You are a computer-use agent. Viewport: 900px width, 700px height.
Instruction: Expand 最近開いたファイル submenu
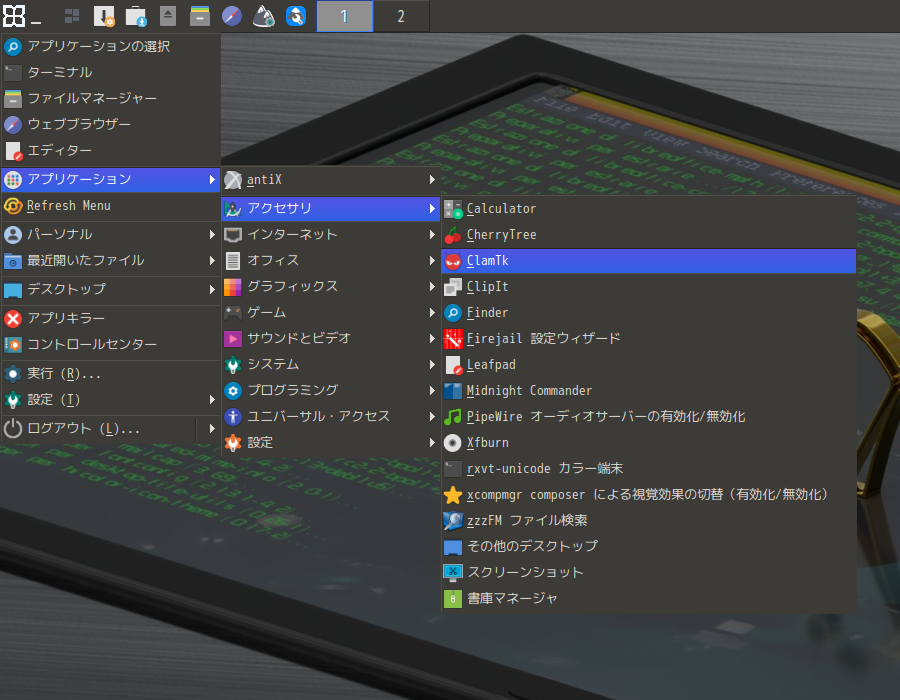[x=111, y=260]
